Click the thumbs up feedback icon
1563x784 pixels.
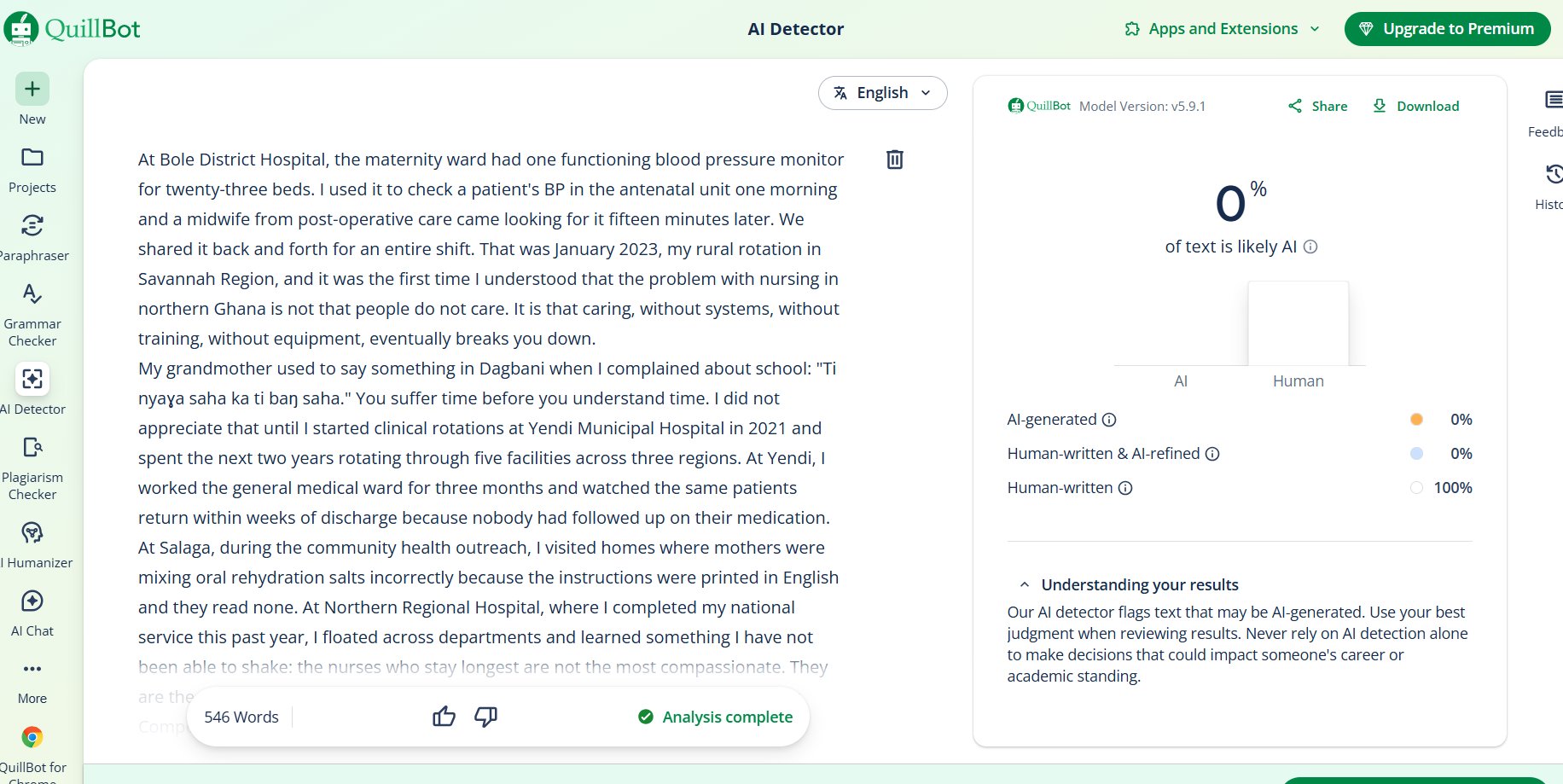(x=444, y=717)
